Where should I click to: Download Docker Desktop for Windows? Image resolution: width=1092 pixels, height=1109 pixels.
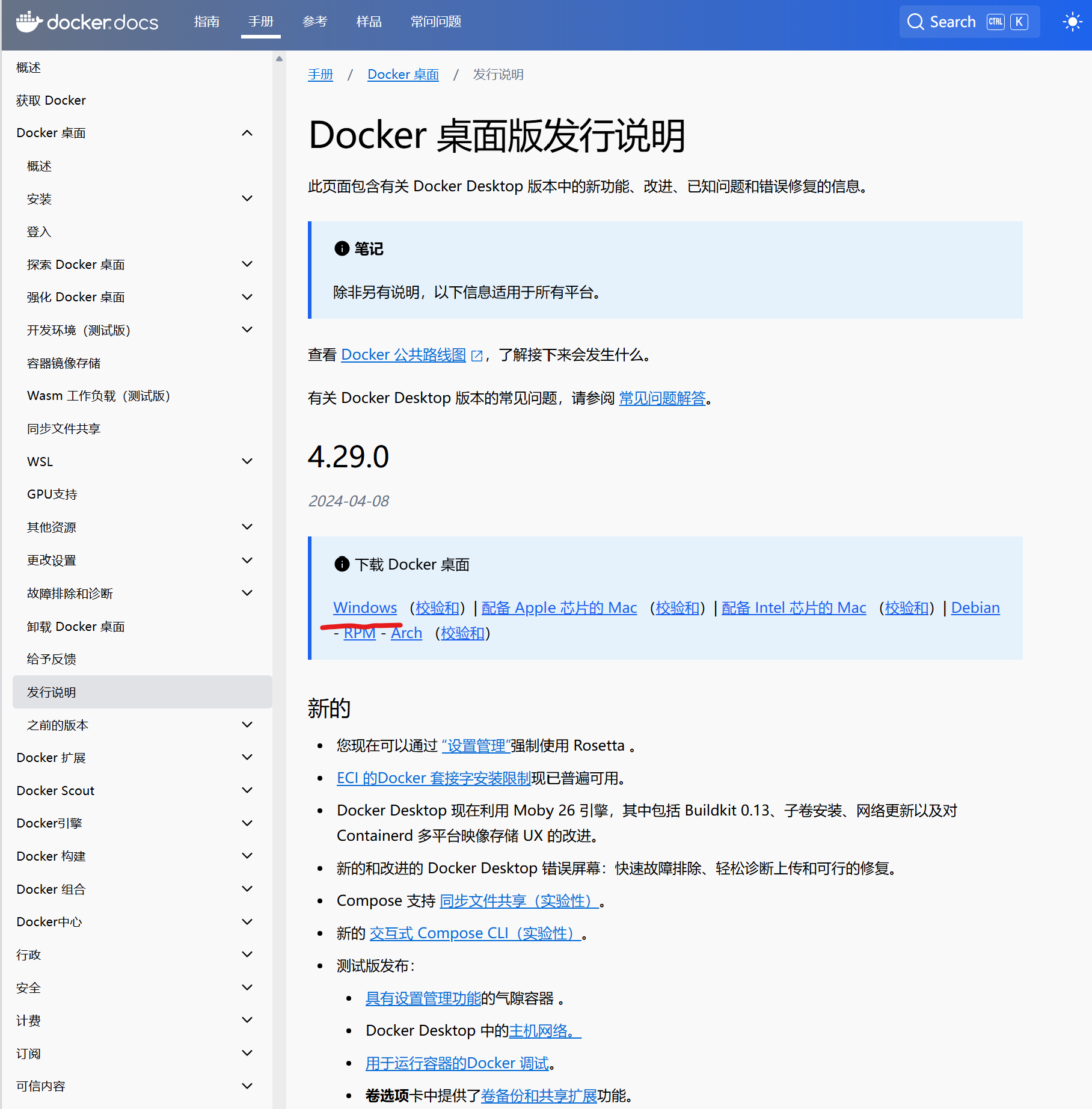click(365, 608)
